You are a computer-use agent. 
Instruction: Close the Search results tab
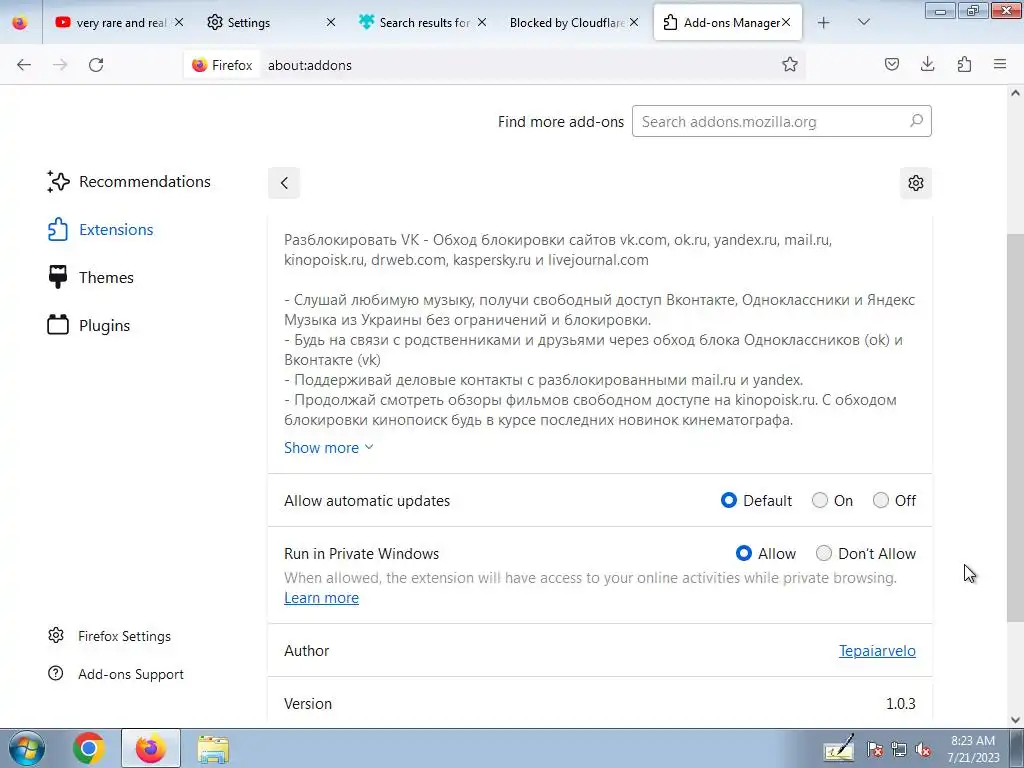click(x=482, y=22)
